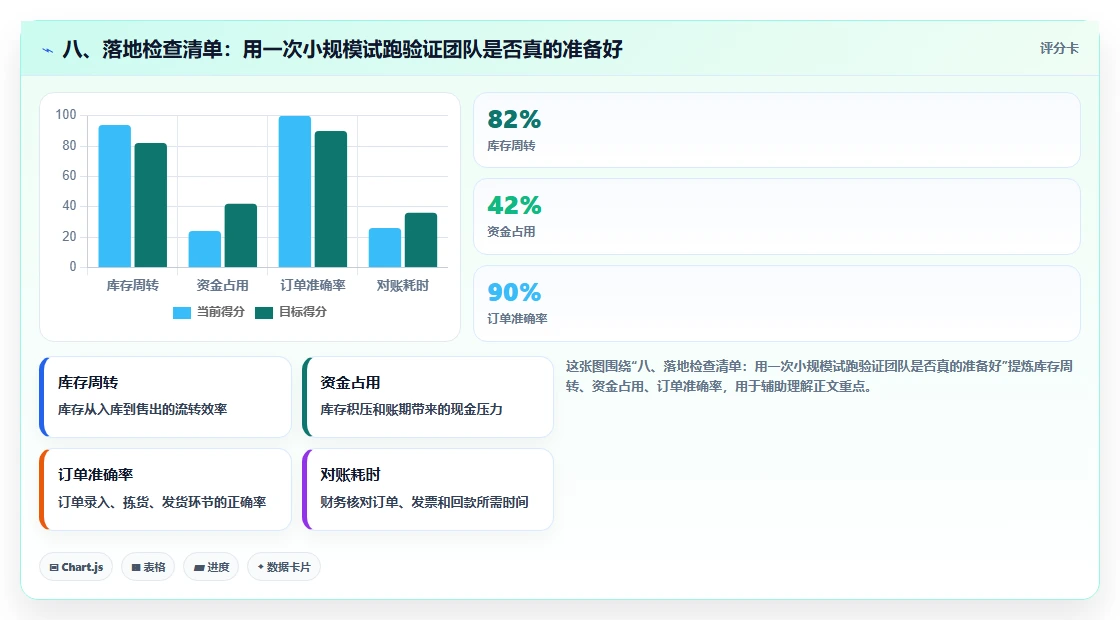Toggle the 目标得分 legend swatch
This screenshot has width=1120, height=620.
point(264,312)
